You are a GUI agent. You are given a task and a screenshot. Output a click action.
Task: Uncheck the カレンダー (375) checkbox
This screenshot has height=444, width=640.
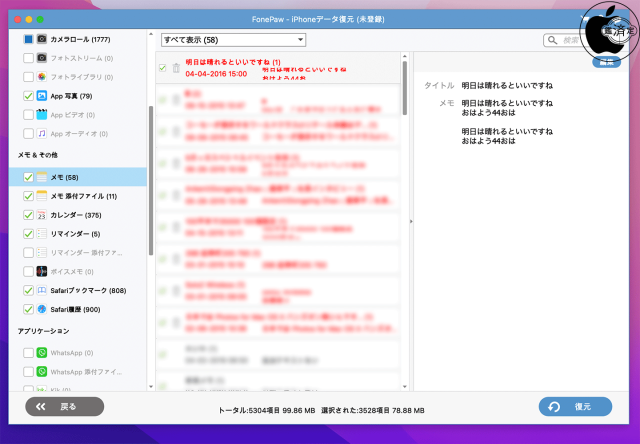(x=28, y=215)
